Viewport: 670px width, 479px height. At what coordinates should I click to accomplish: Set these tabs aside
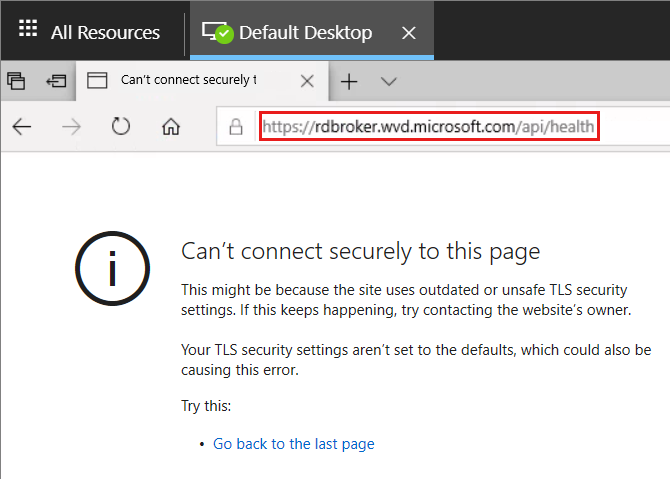click(56, 81)
